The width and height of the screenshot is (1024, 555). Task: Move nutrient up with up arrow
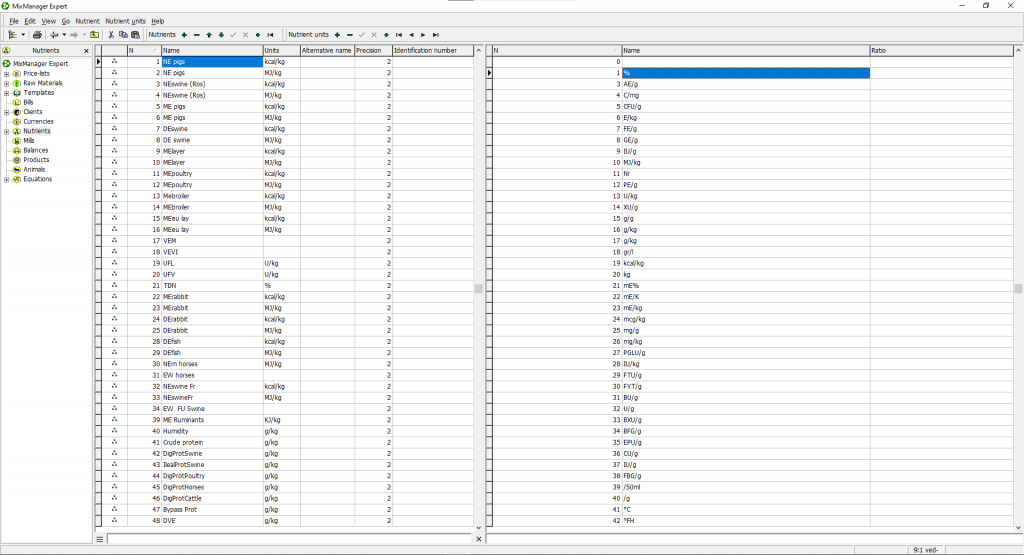point(209,35)
